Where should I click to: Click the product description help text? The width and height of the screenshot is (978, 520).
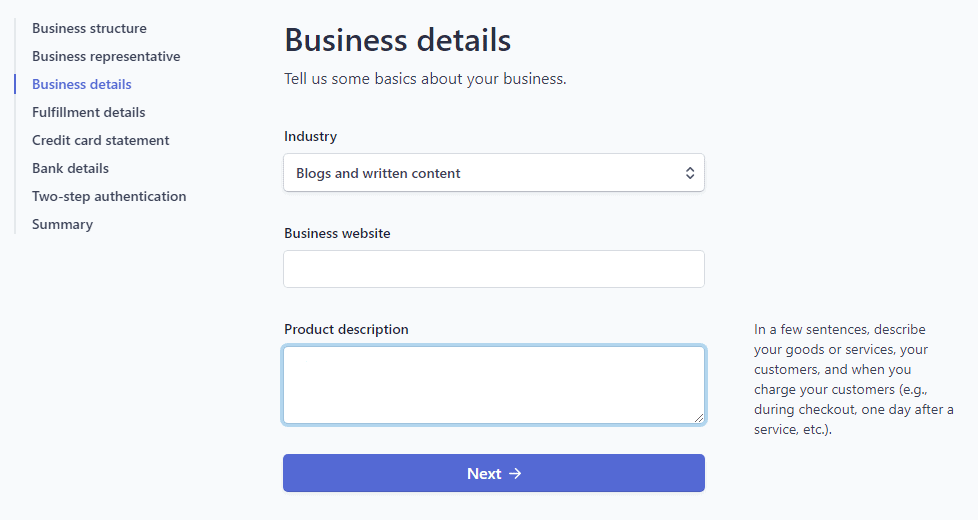pos(854,379)
